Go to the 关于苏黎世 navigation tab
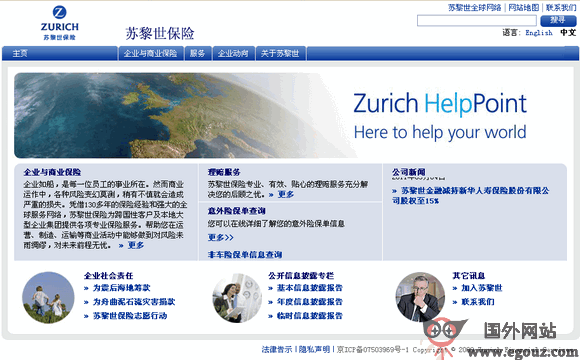Image resolution: width=580 pixels, height=360 pixels. [280, 53]
